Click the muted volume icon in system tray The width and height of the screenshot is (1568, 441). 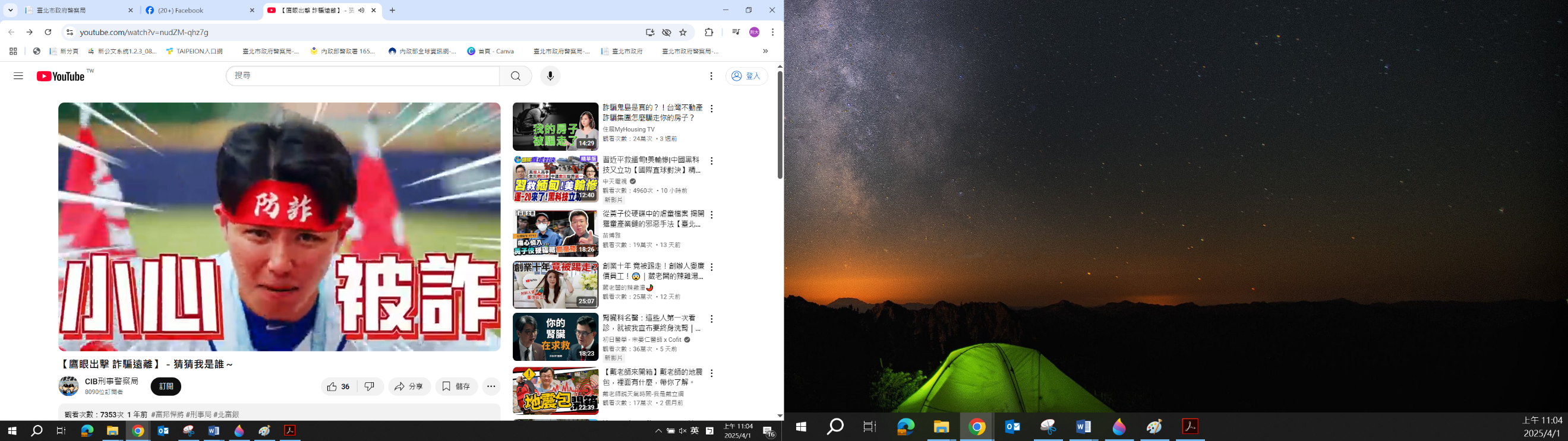tap(682, 431)
